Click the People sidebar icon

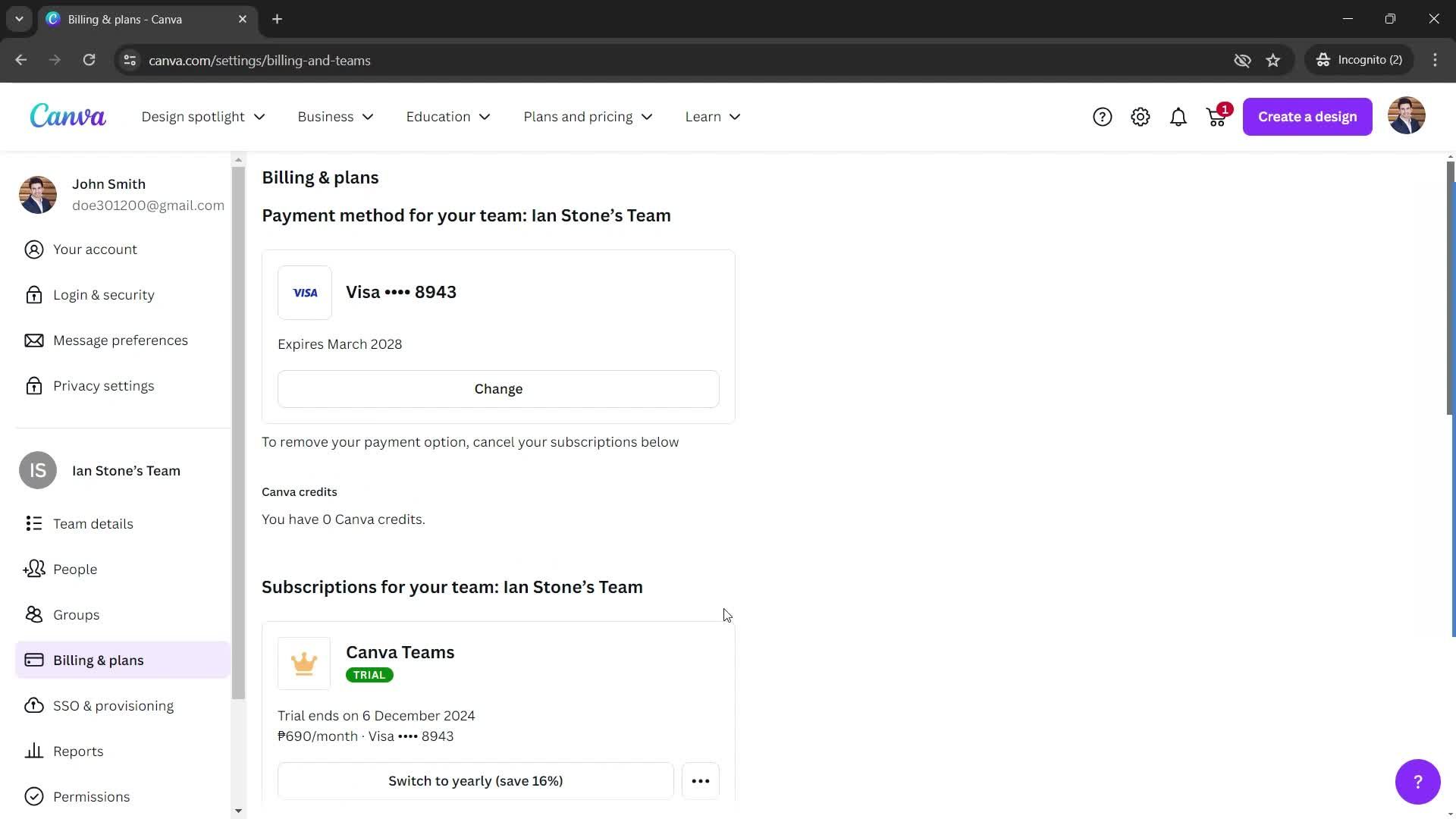[x=32, y=569]
